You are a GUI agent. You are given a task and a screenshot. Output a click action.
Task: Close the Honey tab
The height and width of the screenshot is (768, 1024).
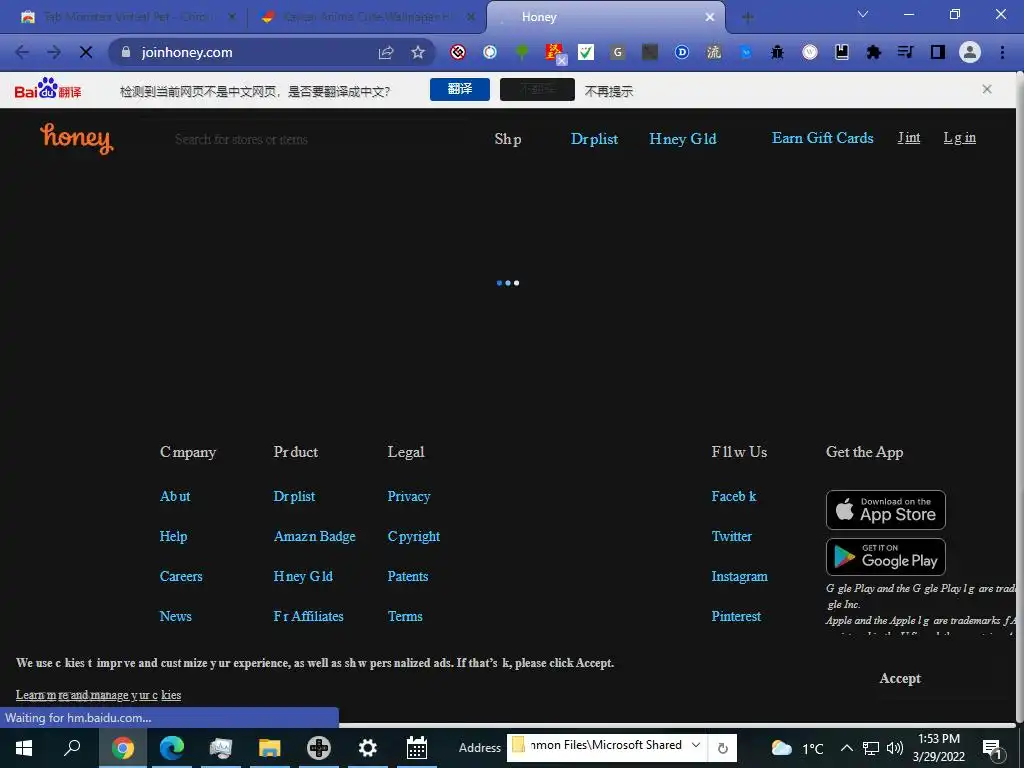pos(710,17)
